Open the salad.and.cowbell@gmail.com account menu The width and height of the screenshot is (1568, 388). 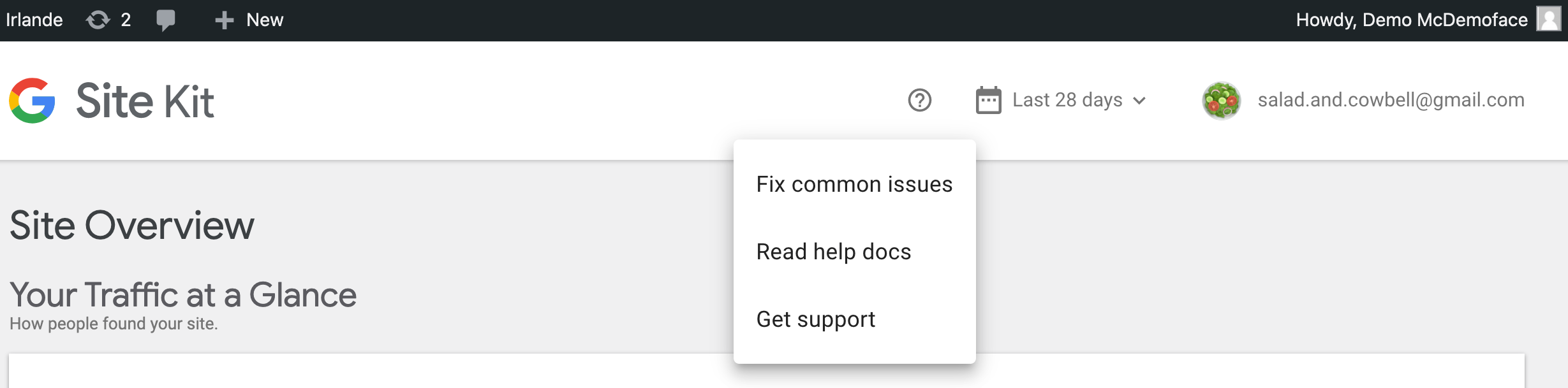(x=1391, y=100)
